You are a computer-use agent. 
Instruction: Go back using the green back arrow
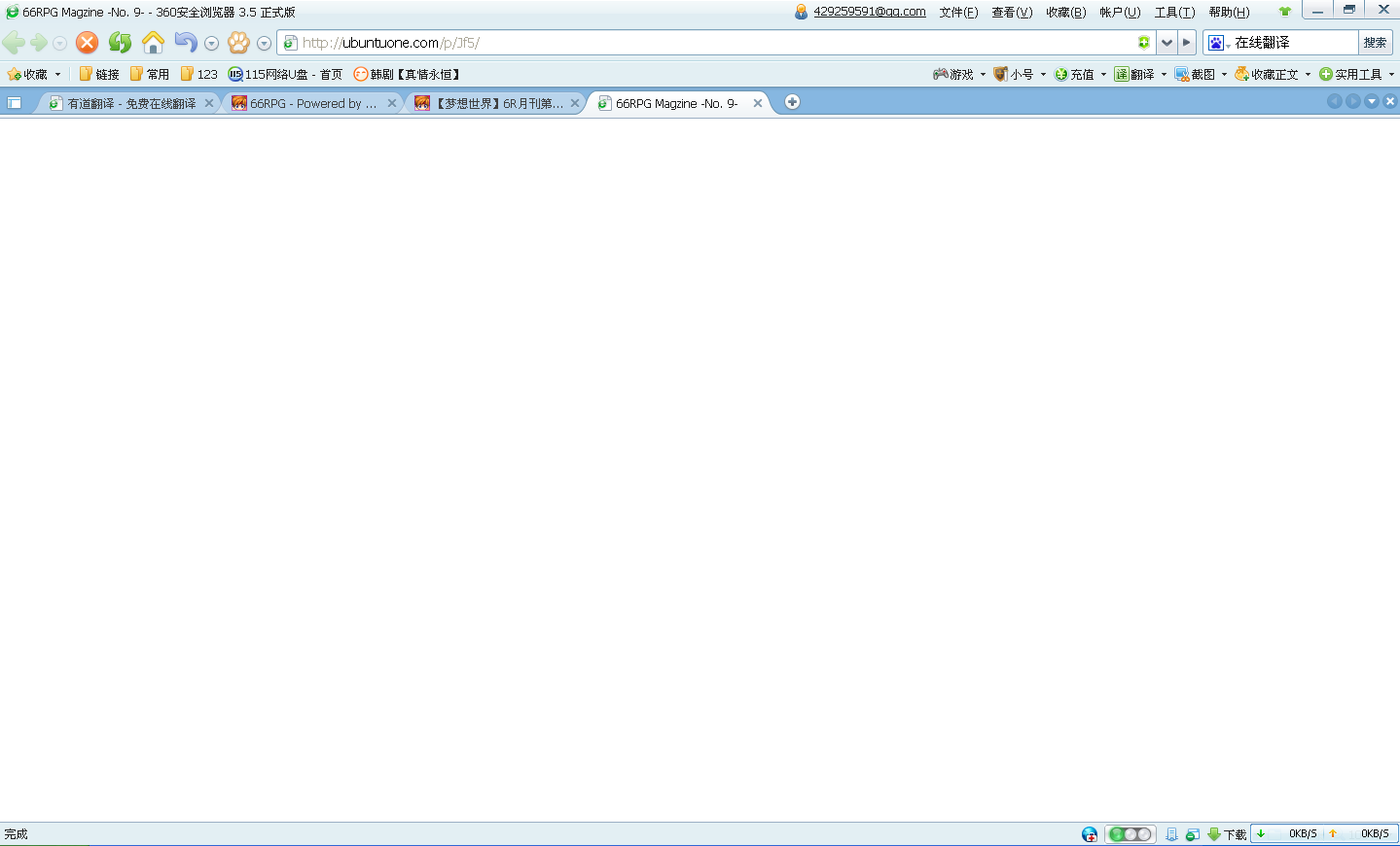[14, 43]
